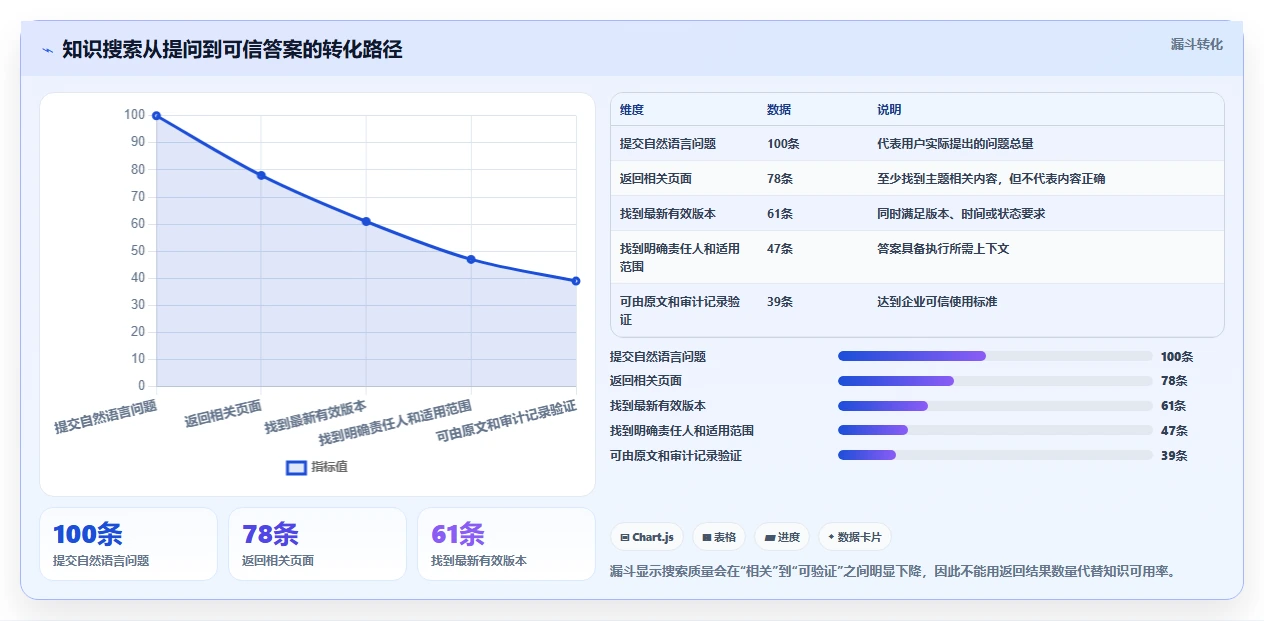Click table cell 至少找到主题相关内容，但不代表内容正确
Viewport: 1264px width, 621px height.
click(991, 179)
